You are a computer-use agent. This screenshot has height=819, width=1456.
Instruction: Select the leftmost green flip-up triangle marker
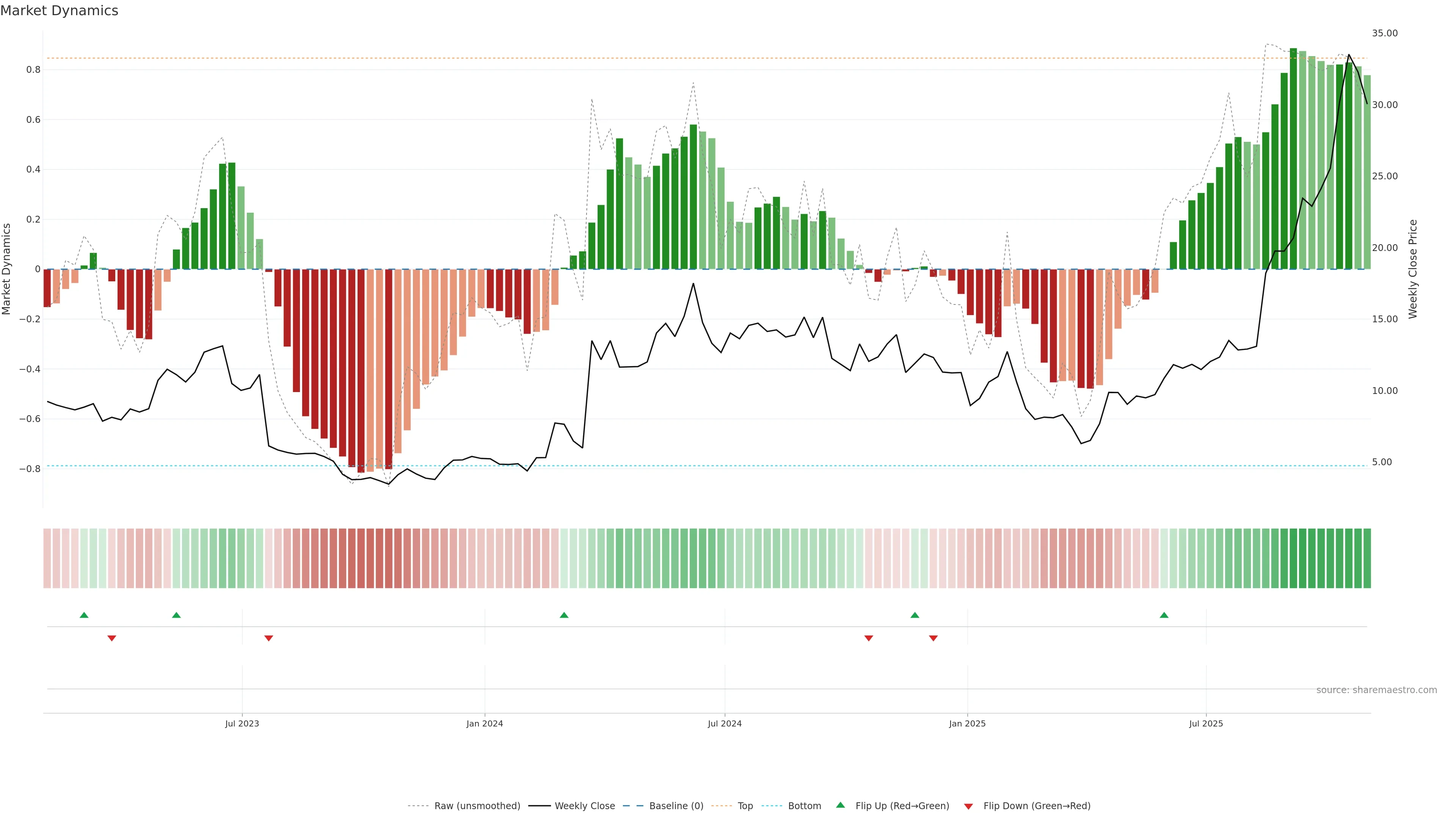pos(84,615)
